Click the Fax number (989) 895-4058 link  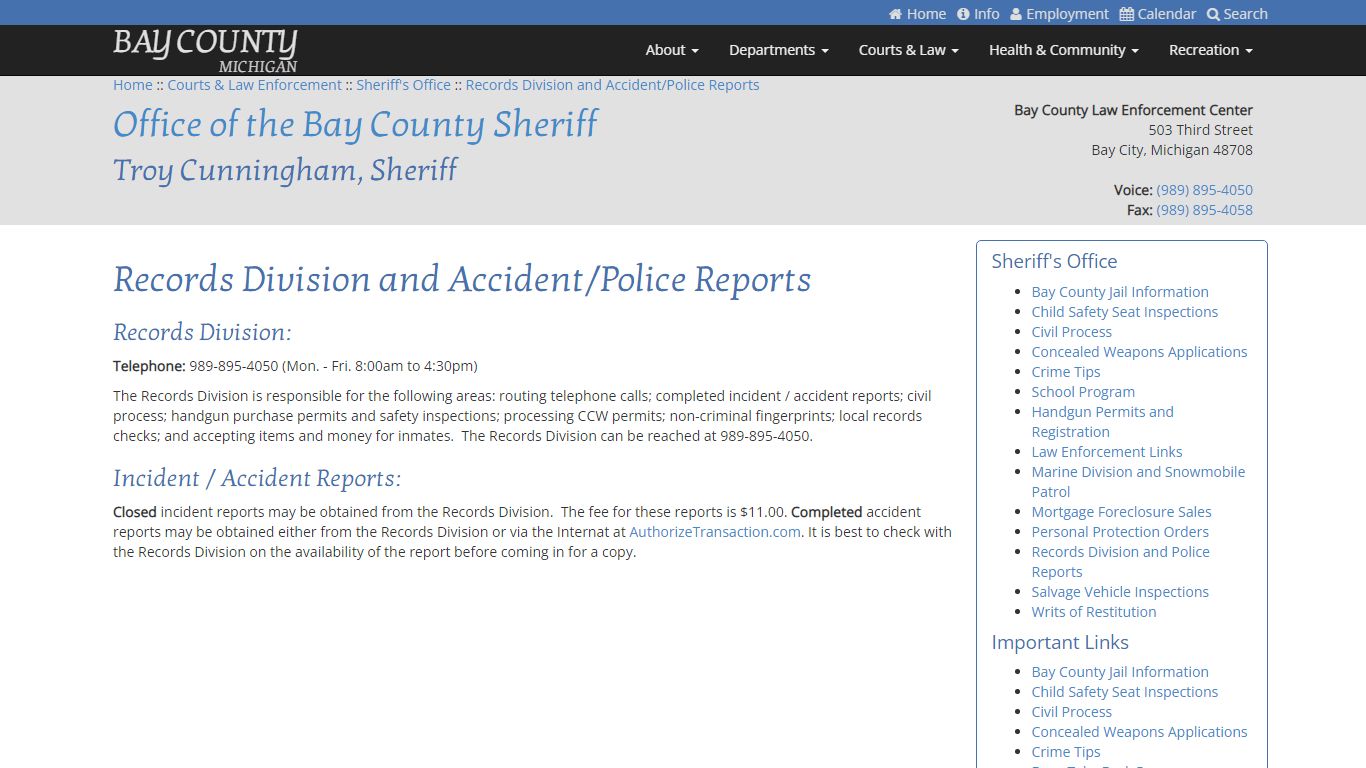click(1204, 210)
